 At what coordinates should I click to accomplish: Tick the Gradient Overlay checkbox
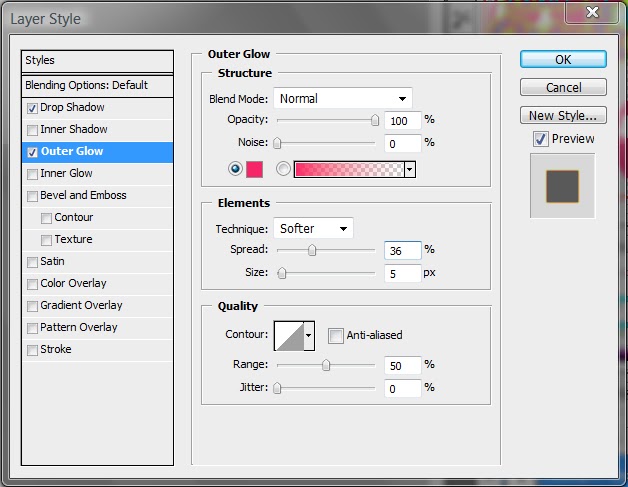point(32,306)
